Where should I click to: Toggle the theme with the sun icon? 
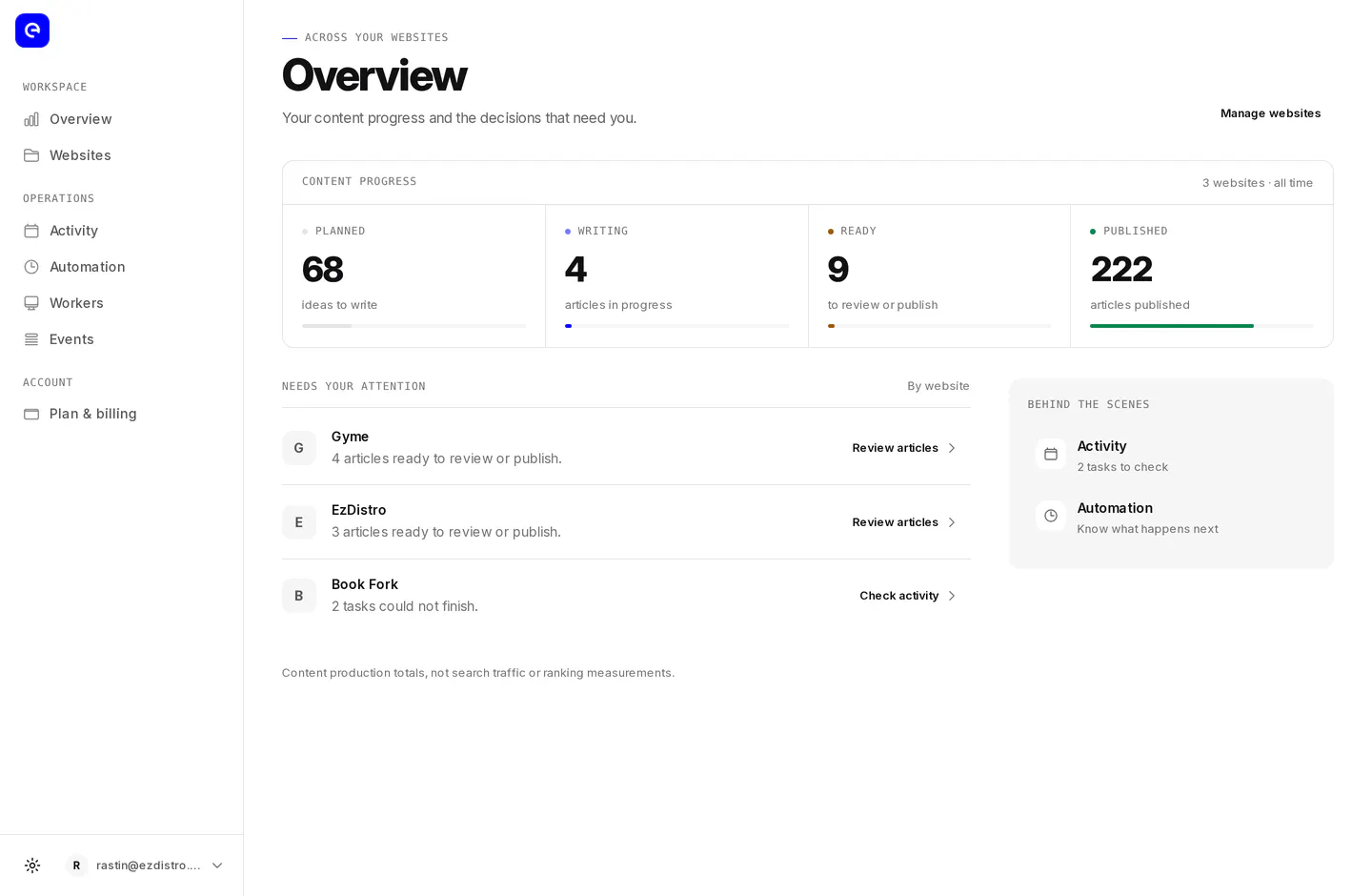[x=32, y=865]
